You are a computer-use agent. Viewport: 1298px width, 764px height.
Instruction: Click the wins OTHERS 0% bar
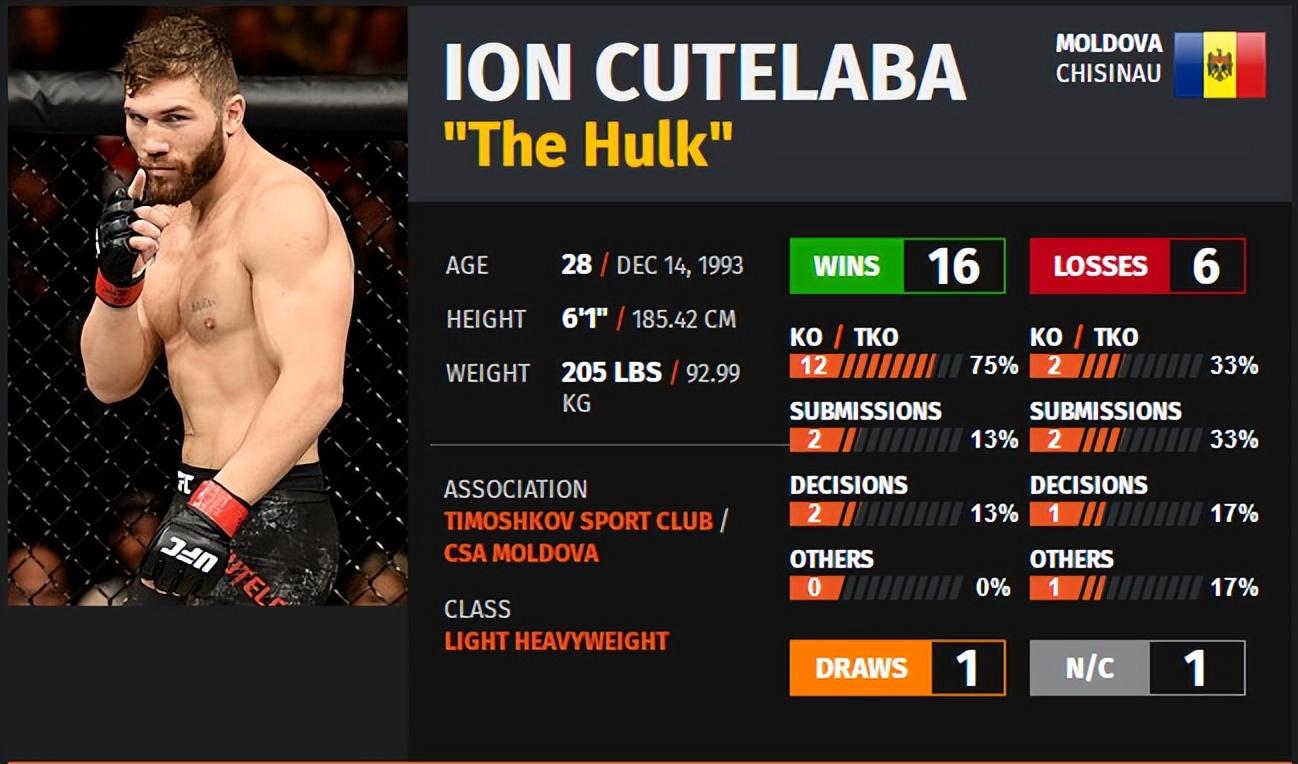(x=876, y=588)
